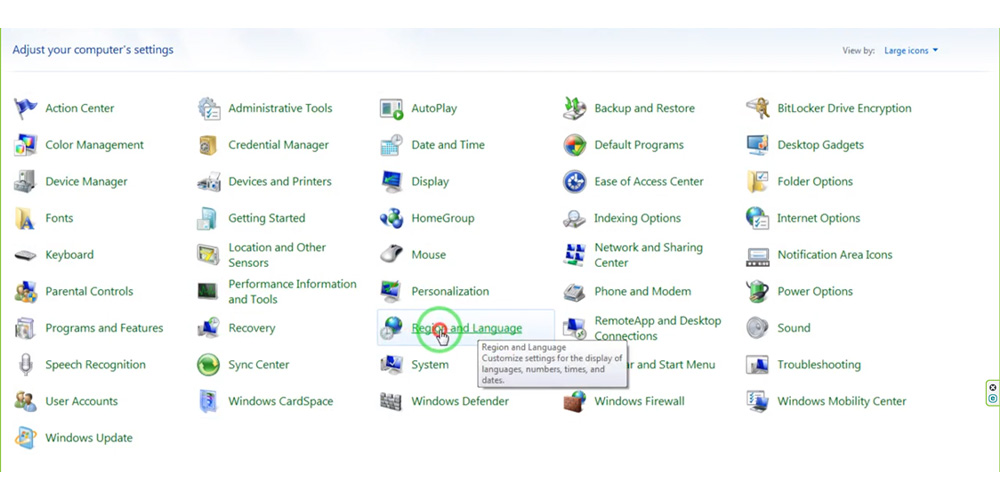
Task: Open the Administrative Tools link
Action: [x=280, y=108]
